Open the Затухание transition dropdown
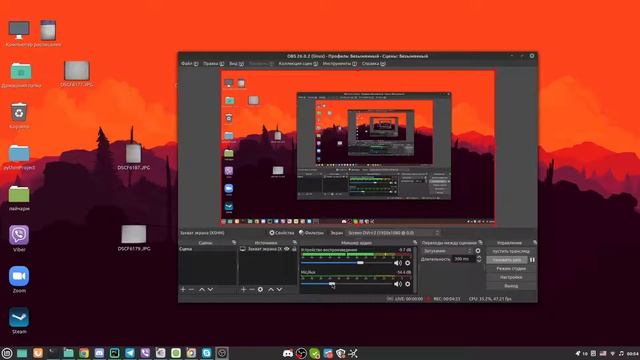Image resolution: width=640 pixels, height=360 pixels. [x=447, y=251]
